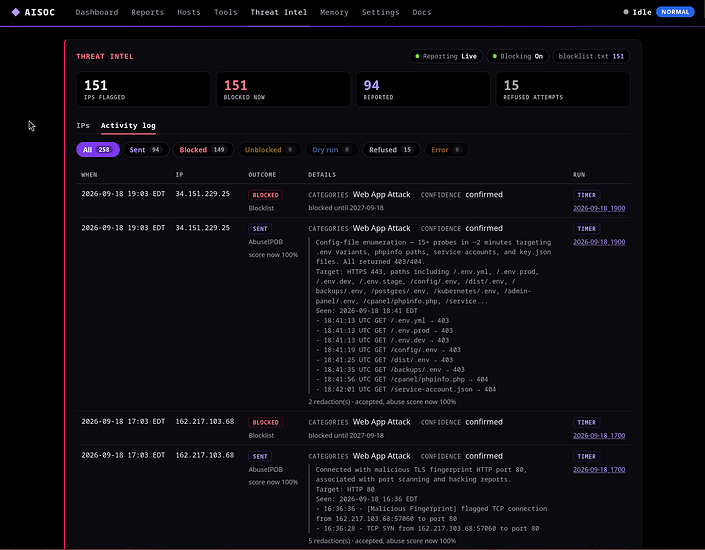
Task: Click the Idle status indicator
Action: pos(638,12)
